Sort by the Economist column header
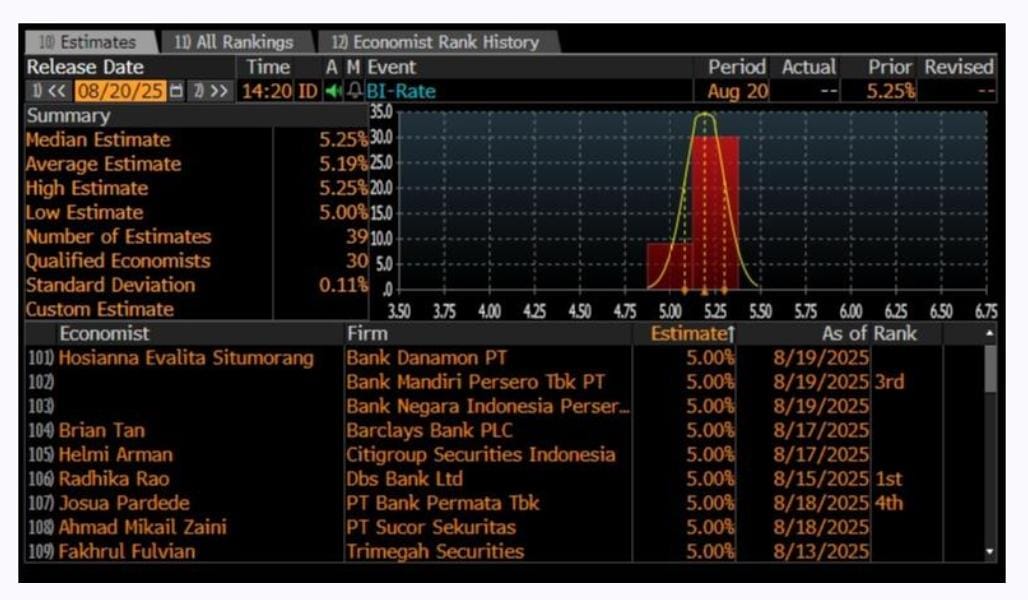1028x600 pixels. pyautogui.click(x=104, y=334)
